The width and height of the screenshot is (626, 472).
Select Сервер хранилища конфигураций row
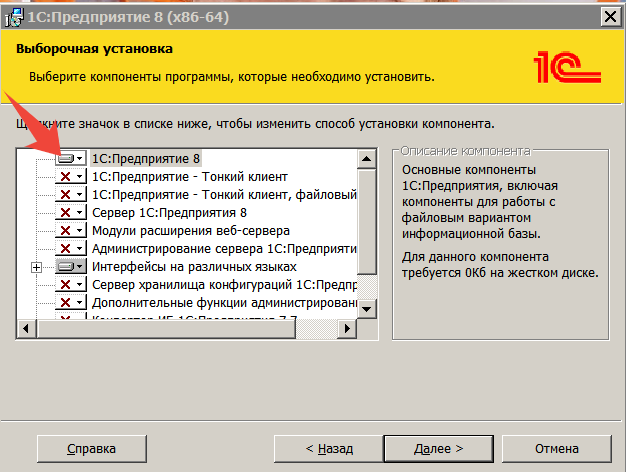224,284
